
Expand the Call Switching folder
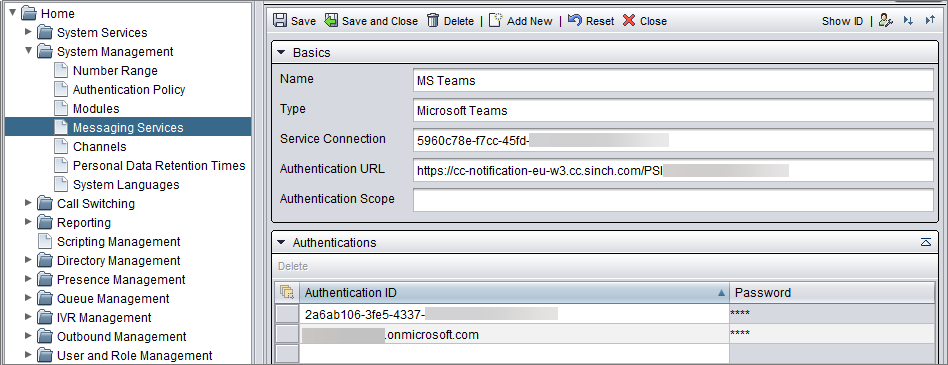[28, 204]
